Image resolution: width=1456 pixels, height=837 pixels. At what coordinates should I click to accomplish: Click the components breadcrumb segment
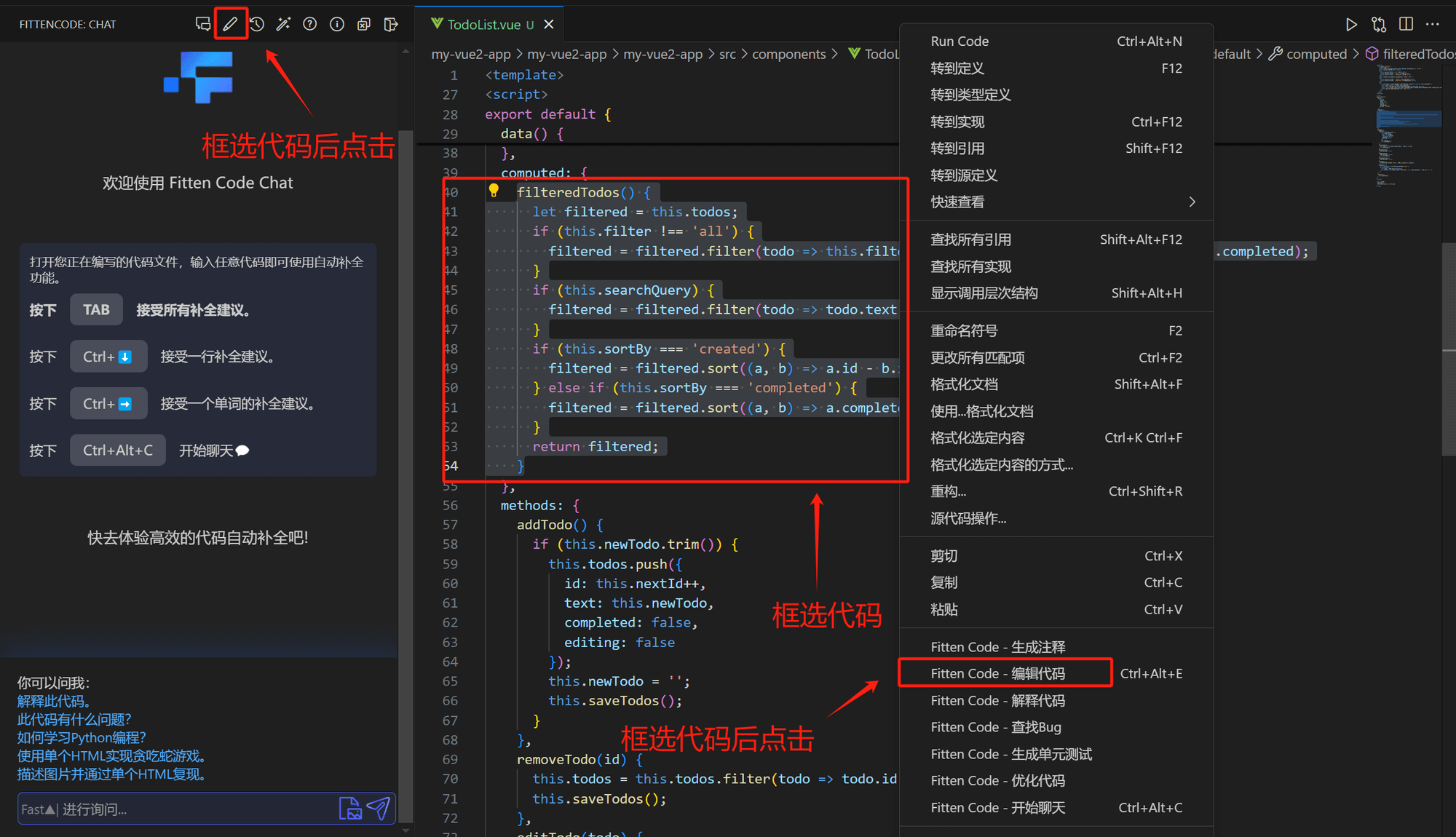click(x=788, y=54)
